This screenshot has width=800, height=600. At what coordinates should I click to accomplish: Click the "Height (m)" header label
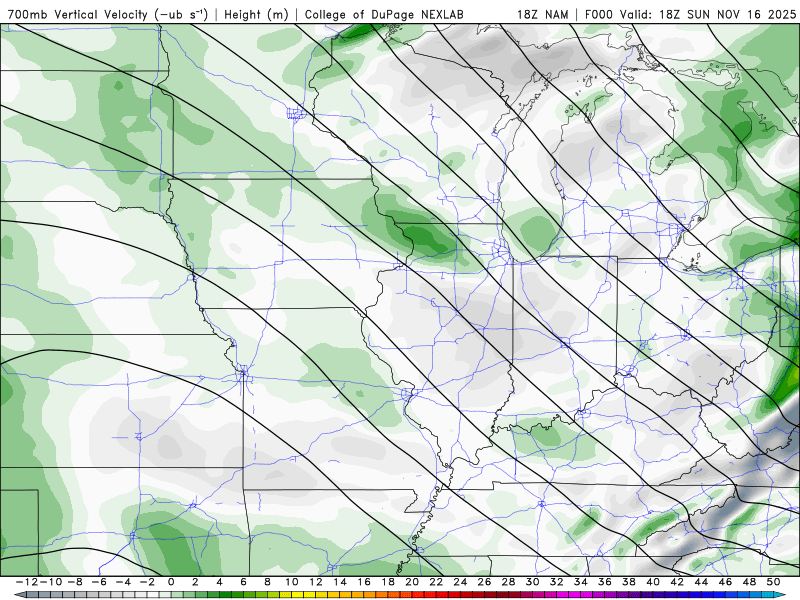click(x=256, y=15)
